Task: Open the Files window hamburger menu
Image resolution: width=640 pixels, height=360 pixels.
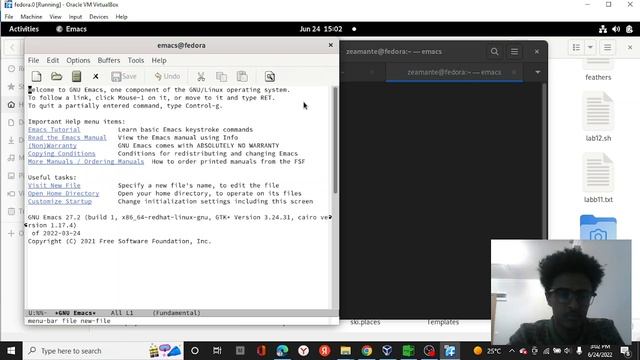Action: tap(607, 48)
